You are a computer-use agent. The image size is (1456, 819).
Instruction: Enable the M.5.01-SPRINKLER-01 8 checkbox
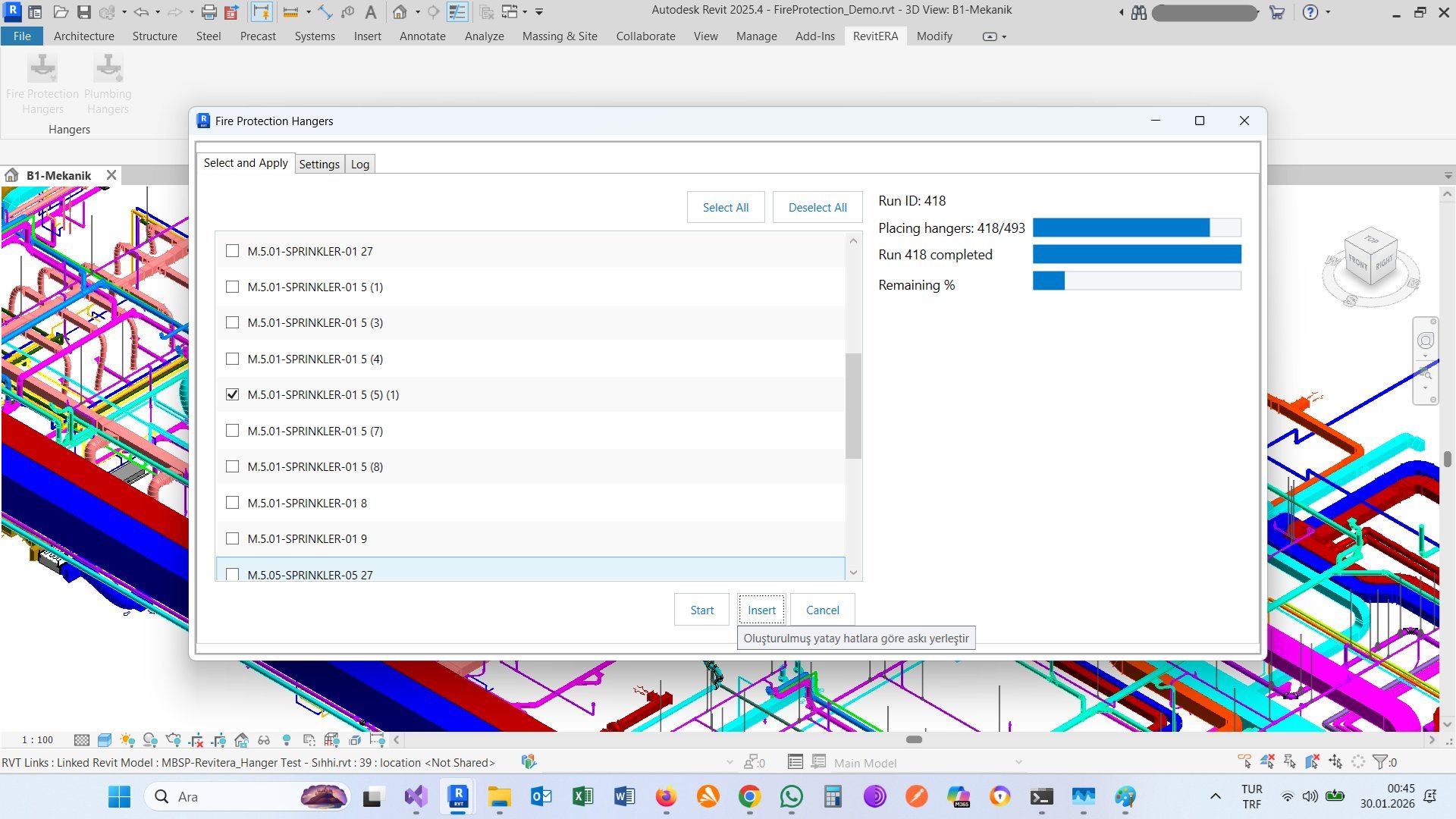coord(233,503)
